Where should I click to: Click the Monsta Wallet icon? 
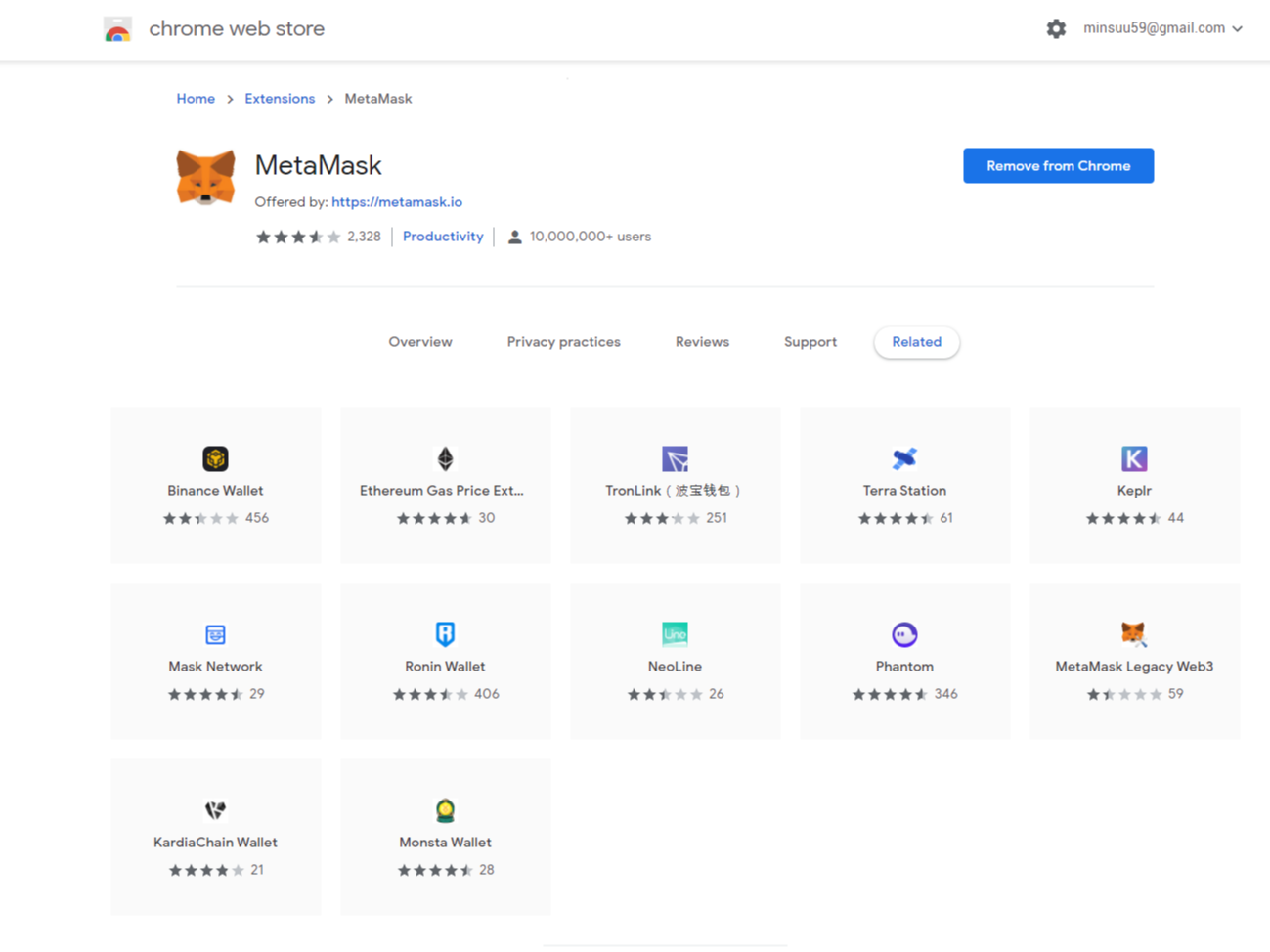445,810
